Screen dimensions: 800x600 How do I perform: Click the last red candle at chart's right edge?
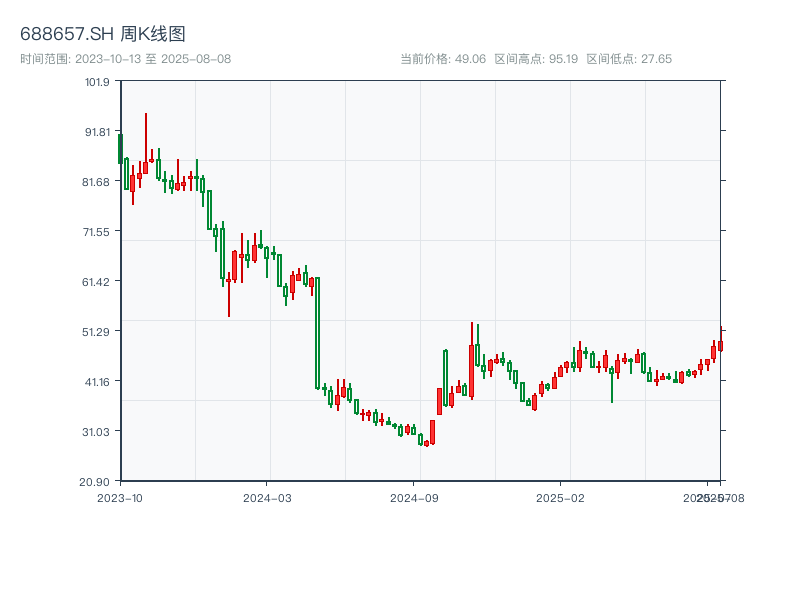point(720,346)
